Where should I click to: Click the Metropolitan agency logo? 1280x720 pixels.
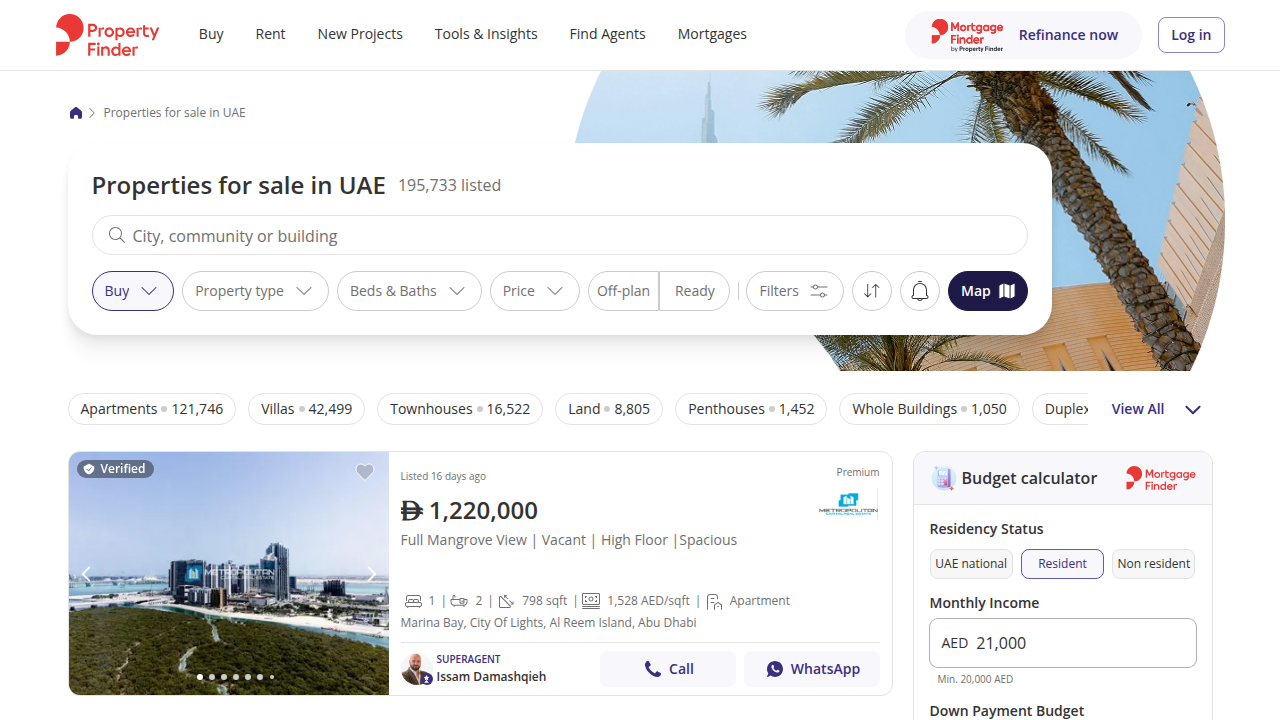(848, 504)
